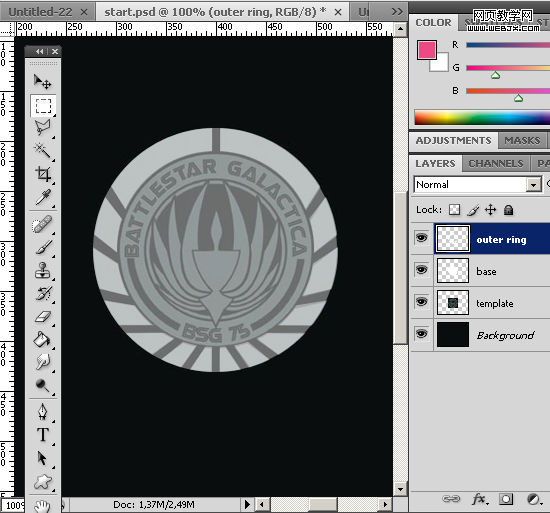Select the base layer thumbnail

pos(452,270)
